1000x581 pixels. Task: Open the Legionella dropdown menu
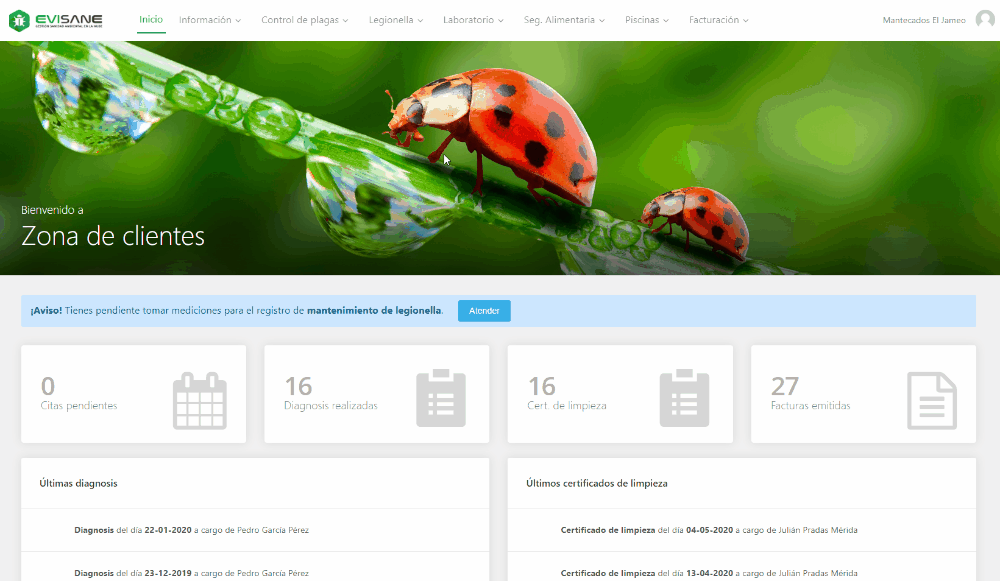coord(395,20)
